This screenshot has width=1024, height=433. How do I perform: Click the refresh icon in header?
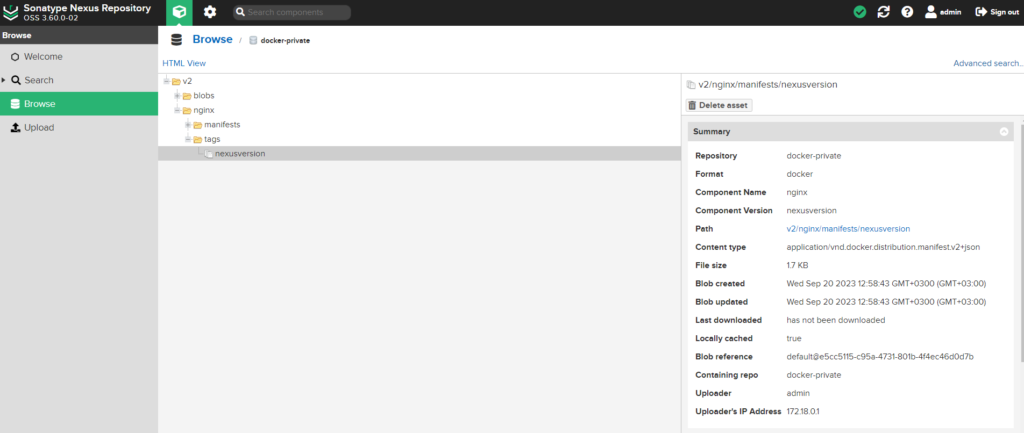click(883, 12)
